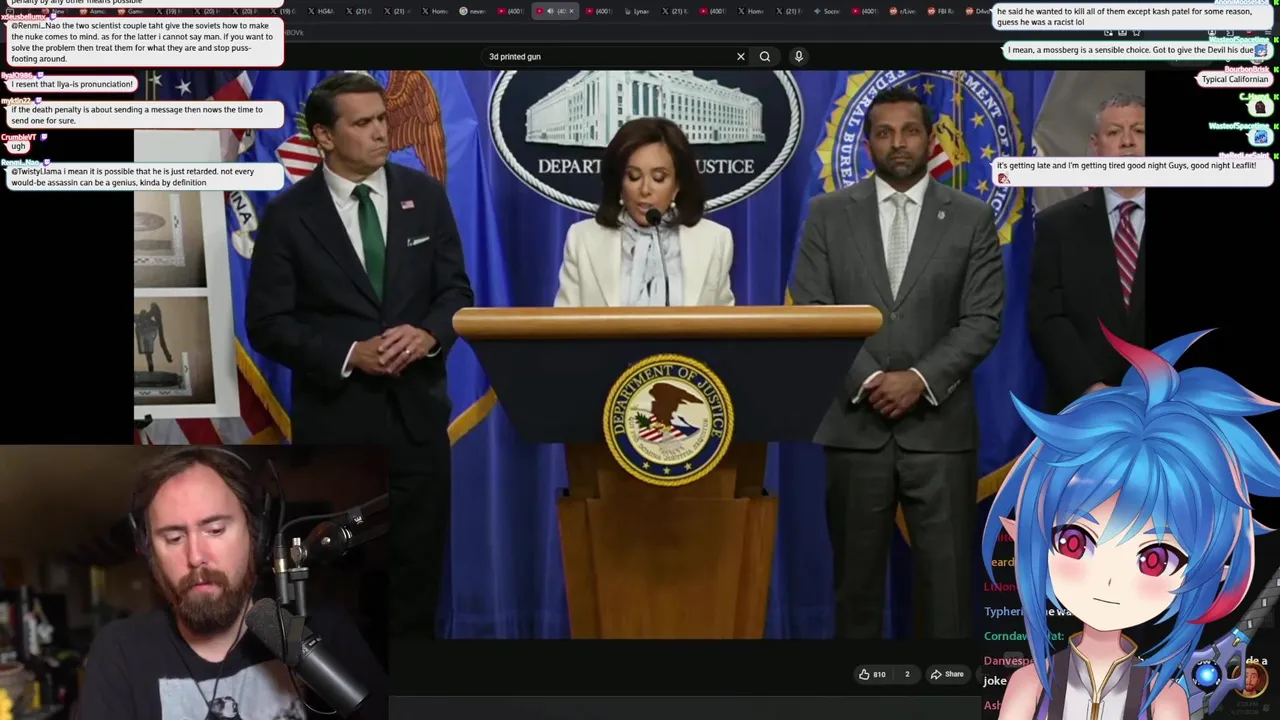This screenshot has height=720, width=1280.
Task: Clear the '3d printed gun' search text
Action: (x=741, y=57)
